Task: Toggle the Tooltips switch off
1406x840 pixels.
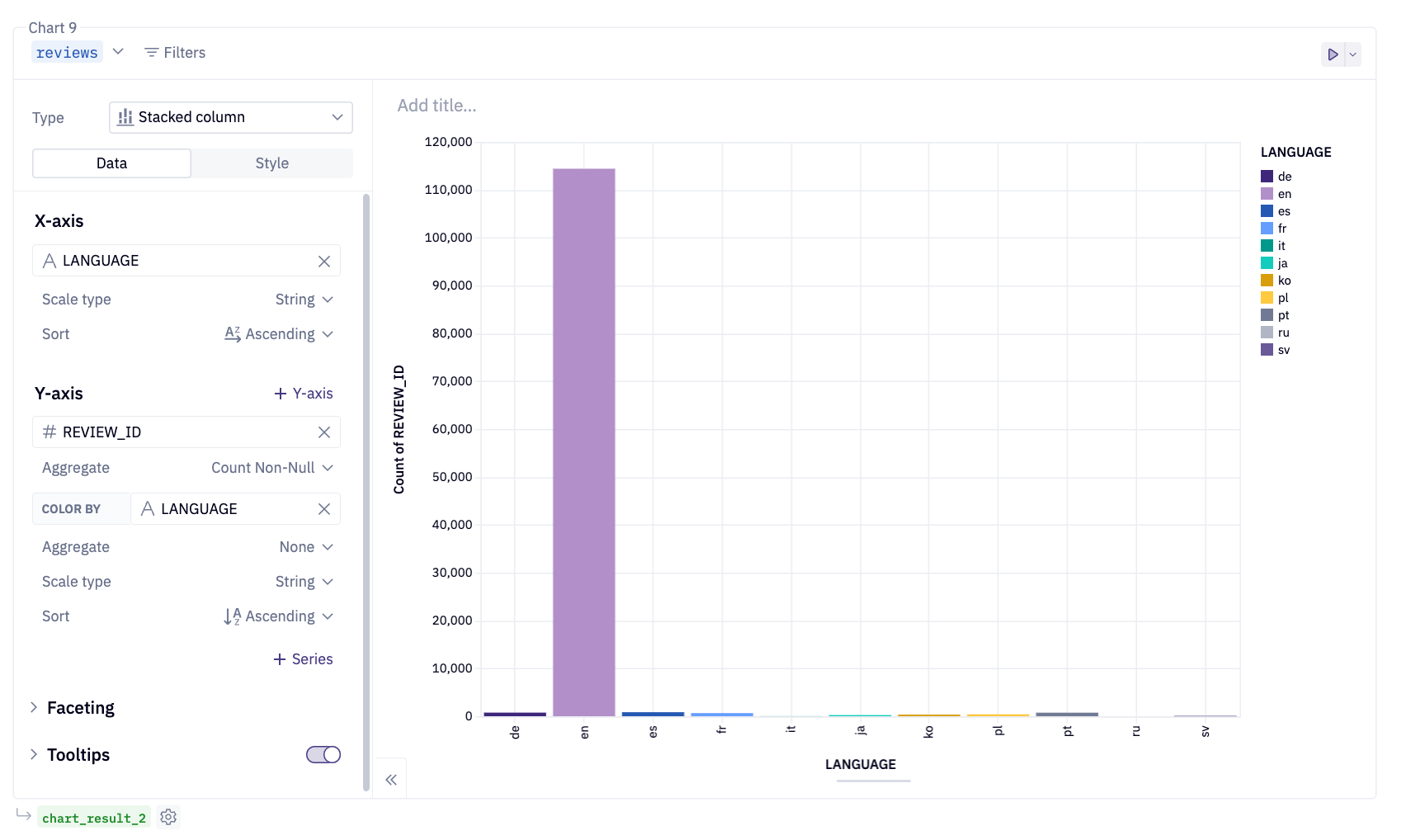Action: [x=323, y=753]
